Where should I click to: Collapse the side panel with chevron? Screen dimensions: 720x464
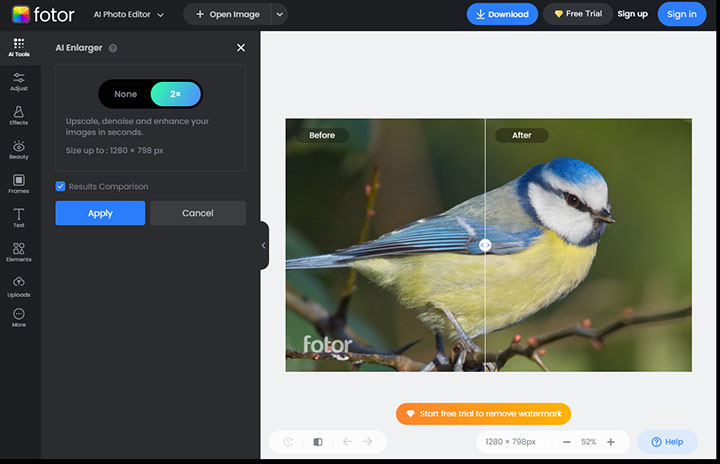[x=264, y=245]
